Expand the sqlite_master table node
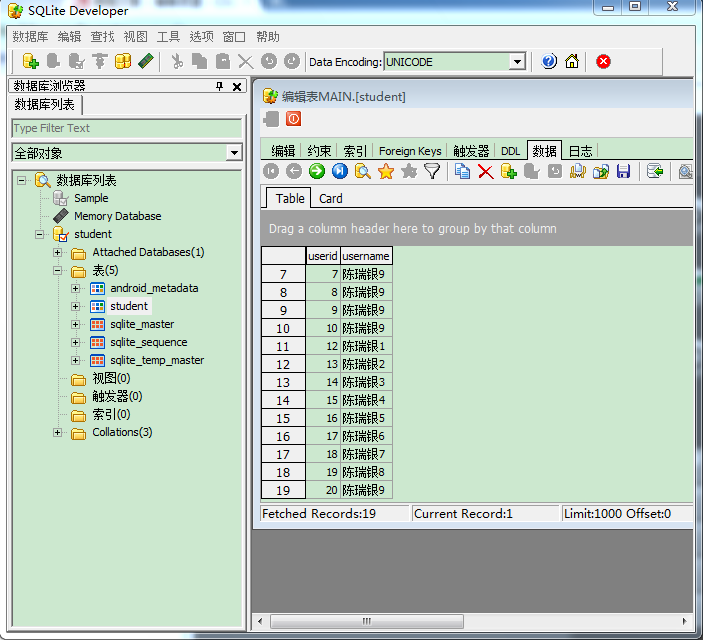 (x=76, y=324)
